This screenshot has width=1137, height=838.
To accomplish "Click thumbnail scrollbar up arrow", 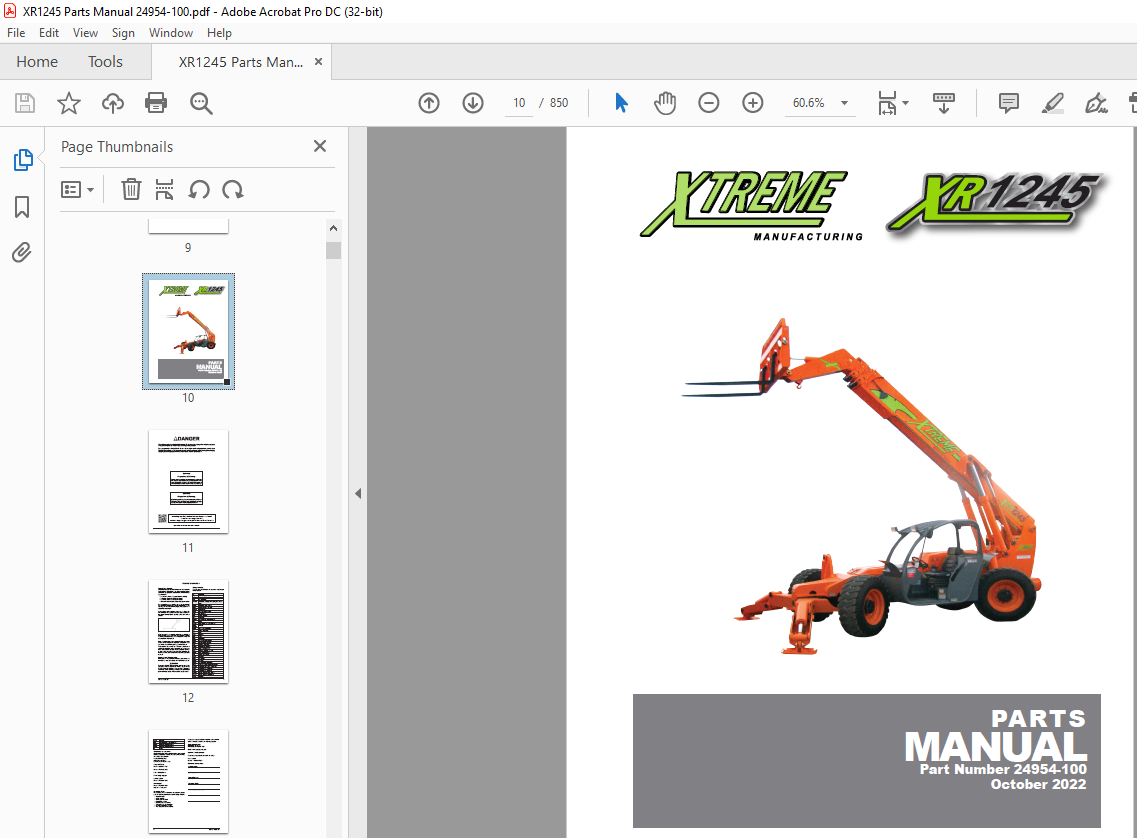I will pos(334,228).
